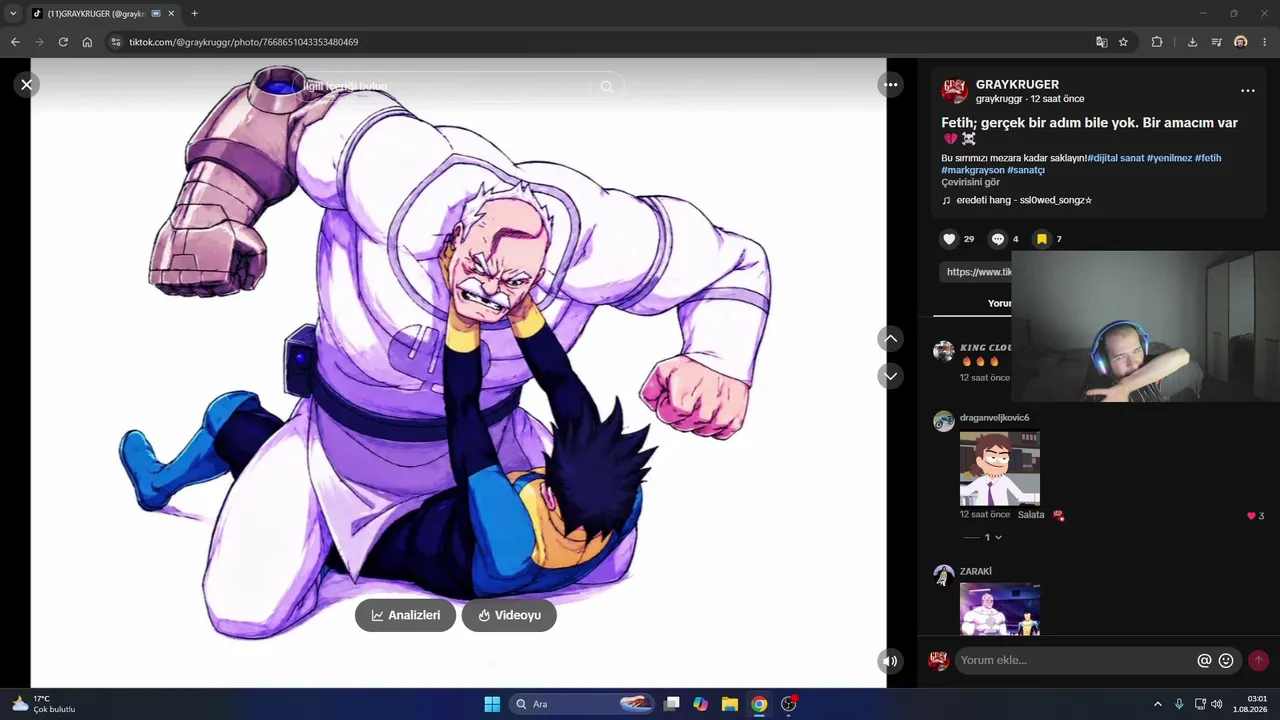Open the browser extensions menu
This screenshot has height=720, width=1280.
pos(1157,42)
